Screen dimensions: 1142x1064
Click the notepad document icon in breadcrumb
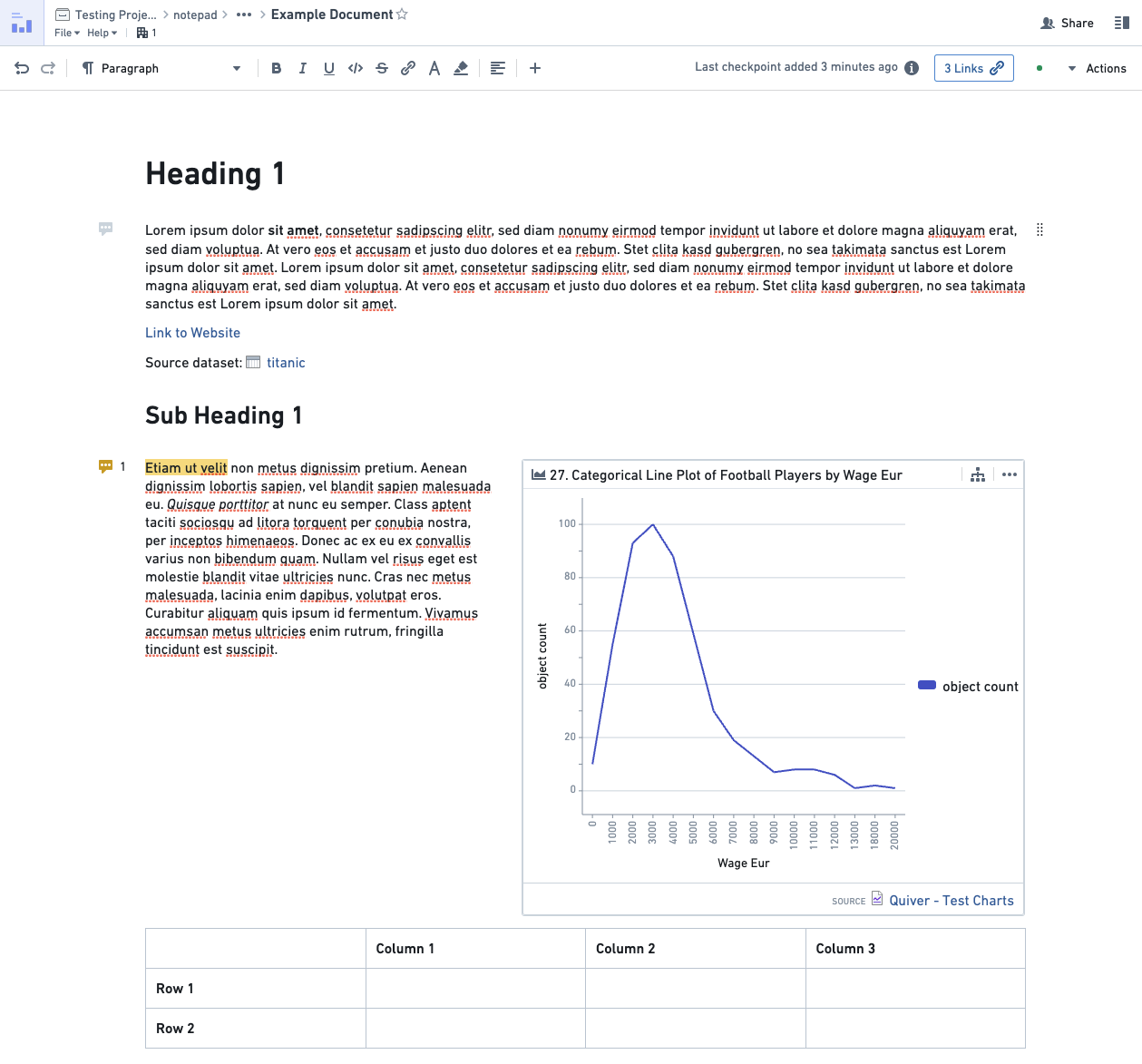63,15
